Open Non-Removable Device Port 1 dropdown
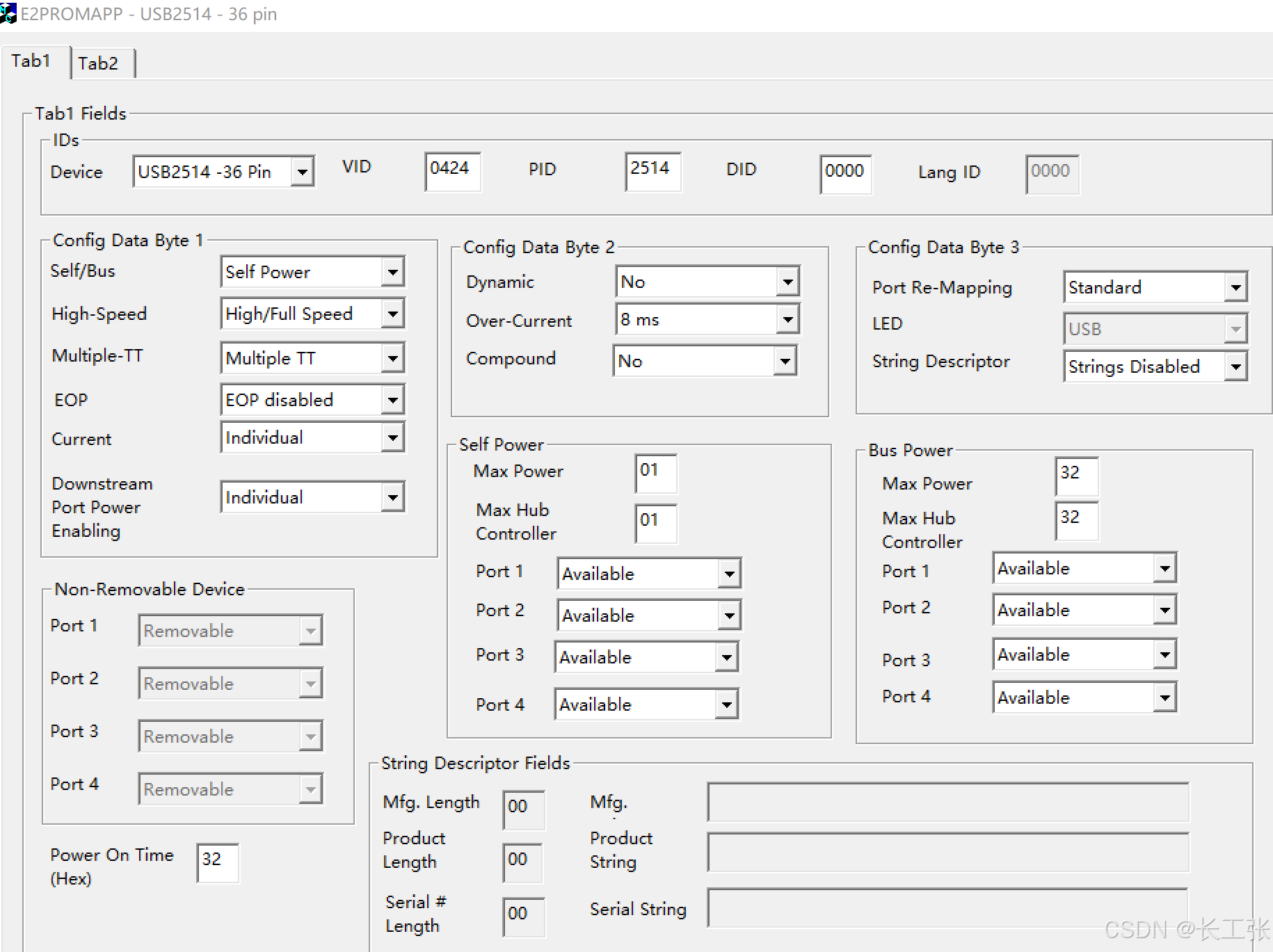 (230, 631)
